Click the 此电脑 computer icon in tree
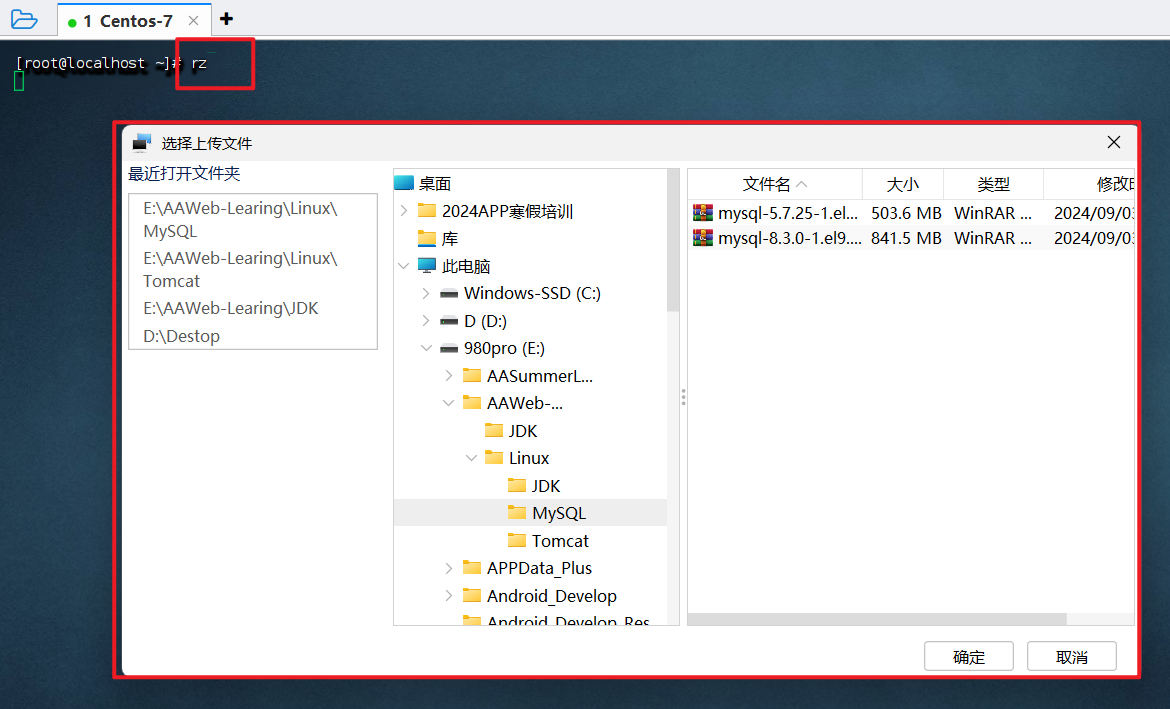 pyautogui.click(x=427, y=266)
